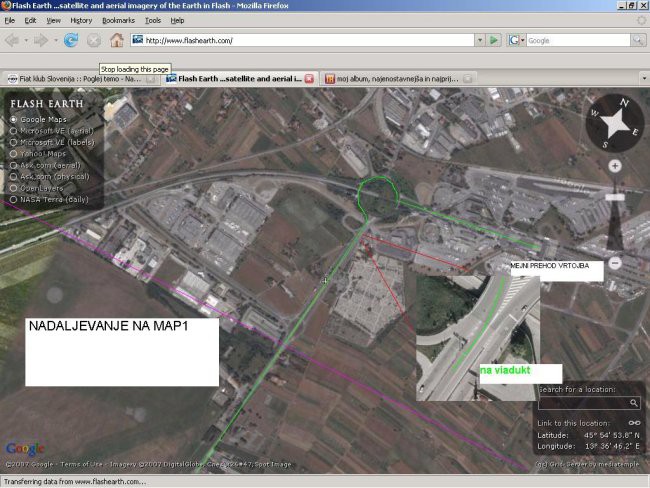Click the compass rose on the map
The image size is (650, 488).
[x=614, y=123]
